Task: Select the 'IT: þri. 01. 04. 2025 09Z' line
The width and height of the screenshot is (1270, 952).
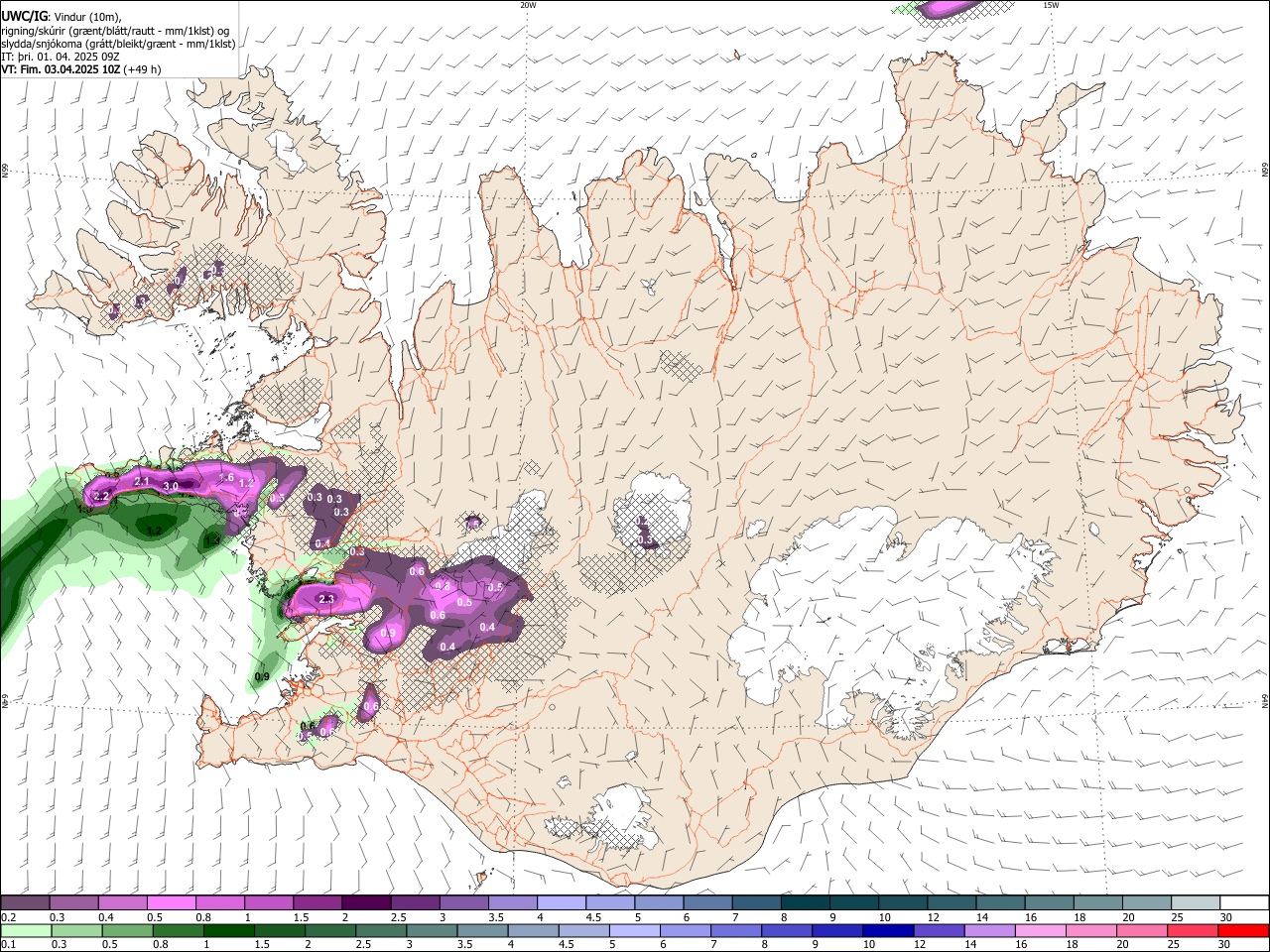Action: point(61,57)
